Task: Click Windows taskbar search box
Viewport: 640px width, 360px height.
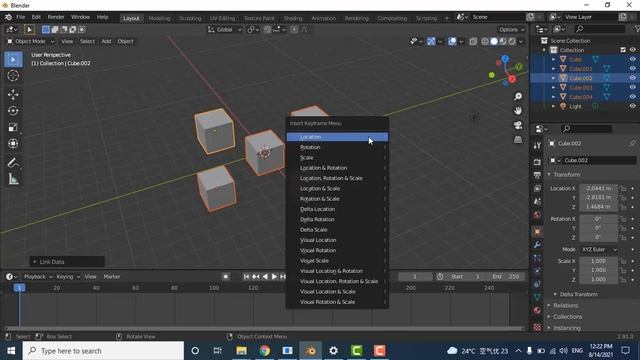Action: 103,351
